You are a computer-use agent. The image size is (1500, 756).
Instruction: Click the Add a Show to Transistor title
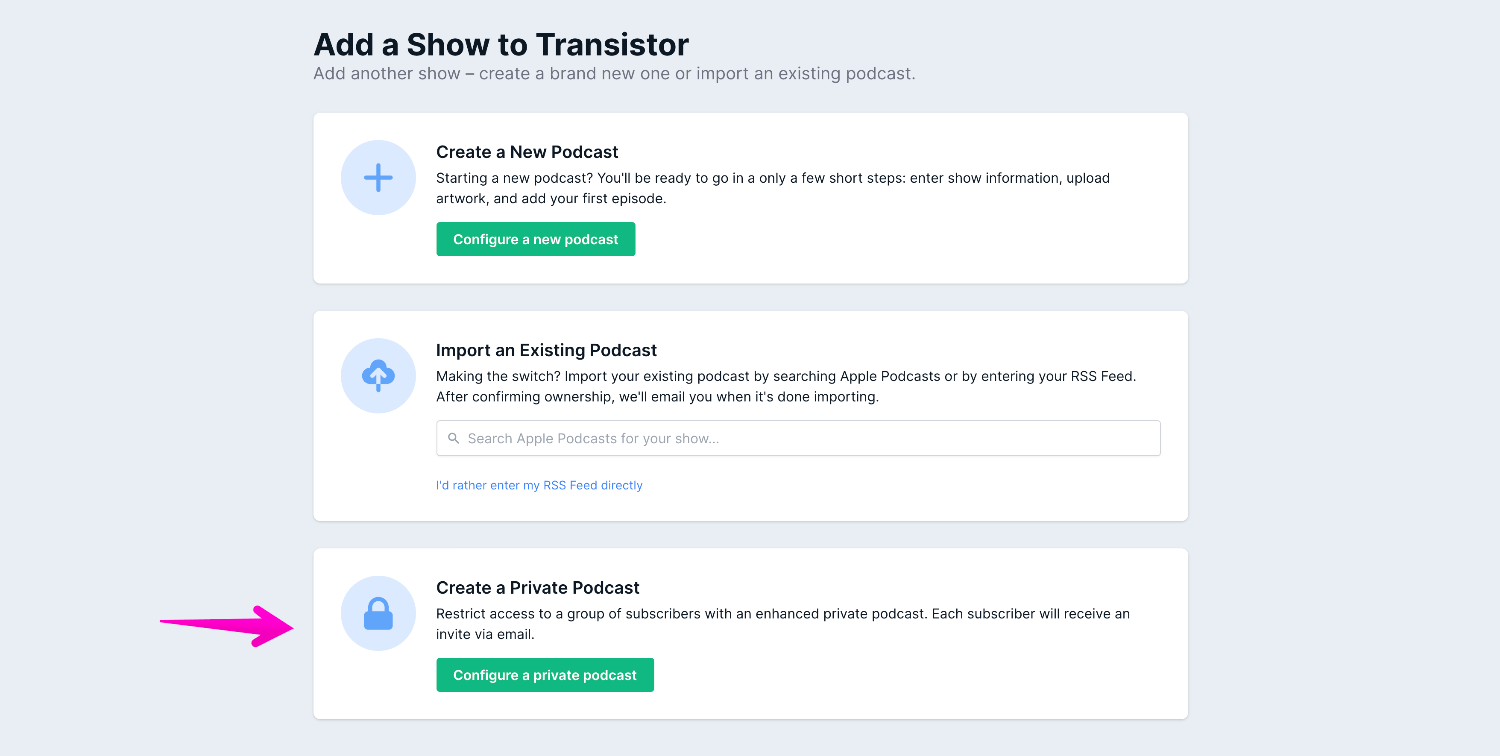[x=501, y=44]
